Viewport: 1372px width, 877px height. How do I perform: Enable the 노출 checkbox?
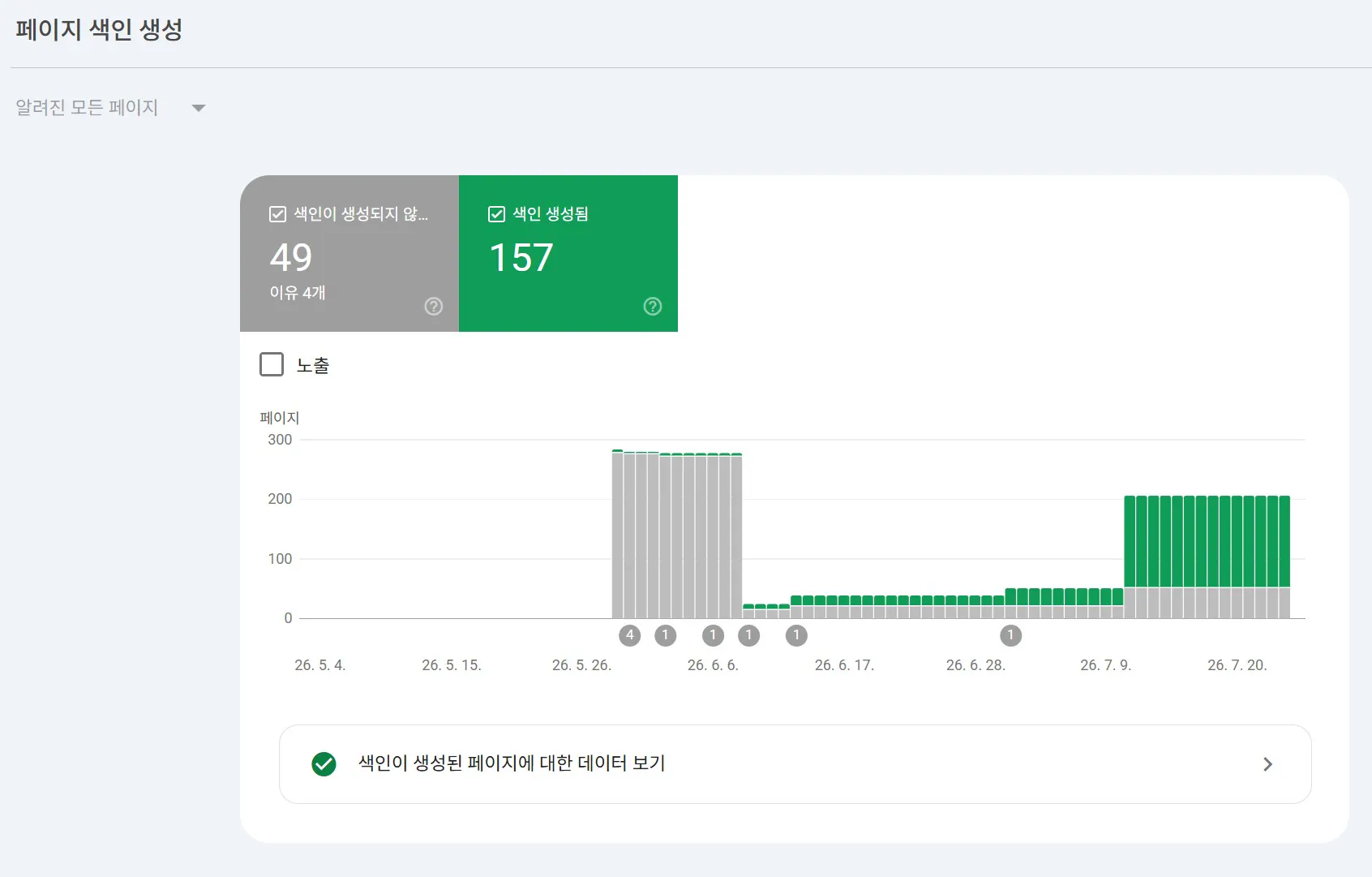pyautogui.click(x=272, y=364)
